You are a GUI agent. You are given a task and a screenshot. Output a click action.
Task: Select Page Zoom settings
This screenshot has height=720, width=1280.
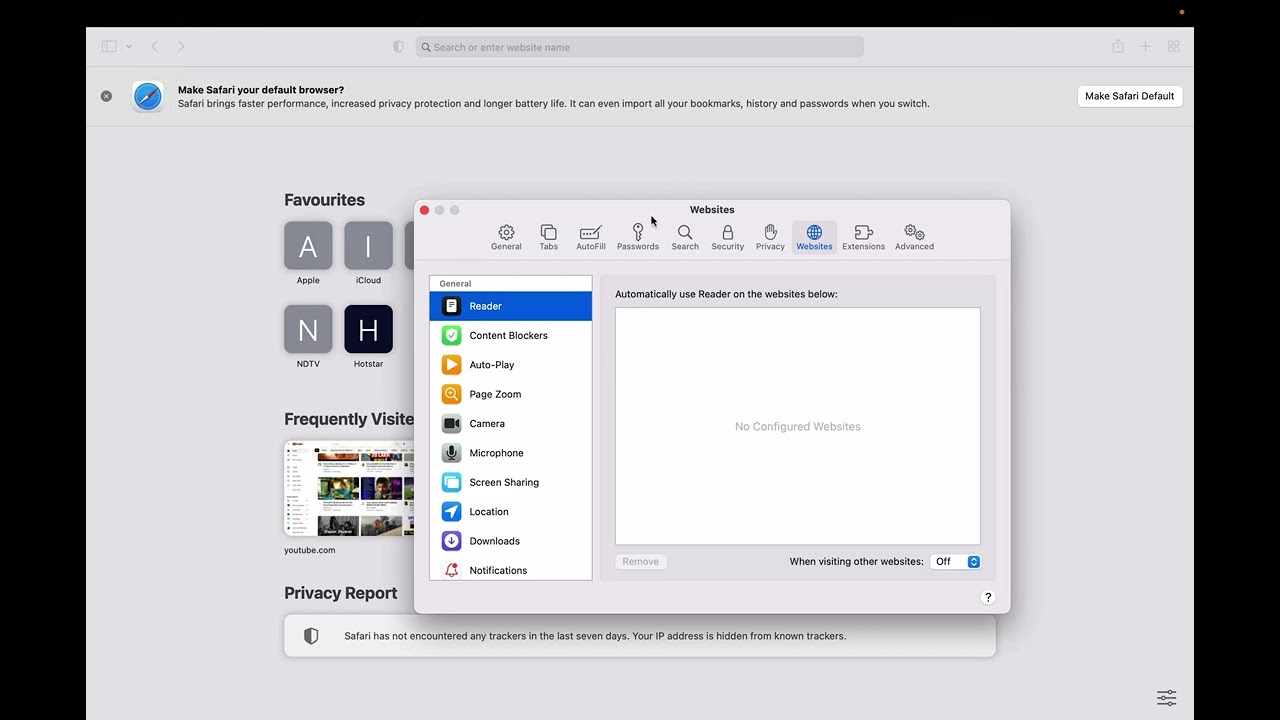pos(510,394)
